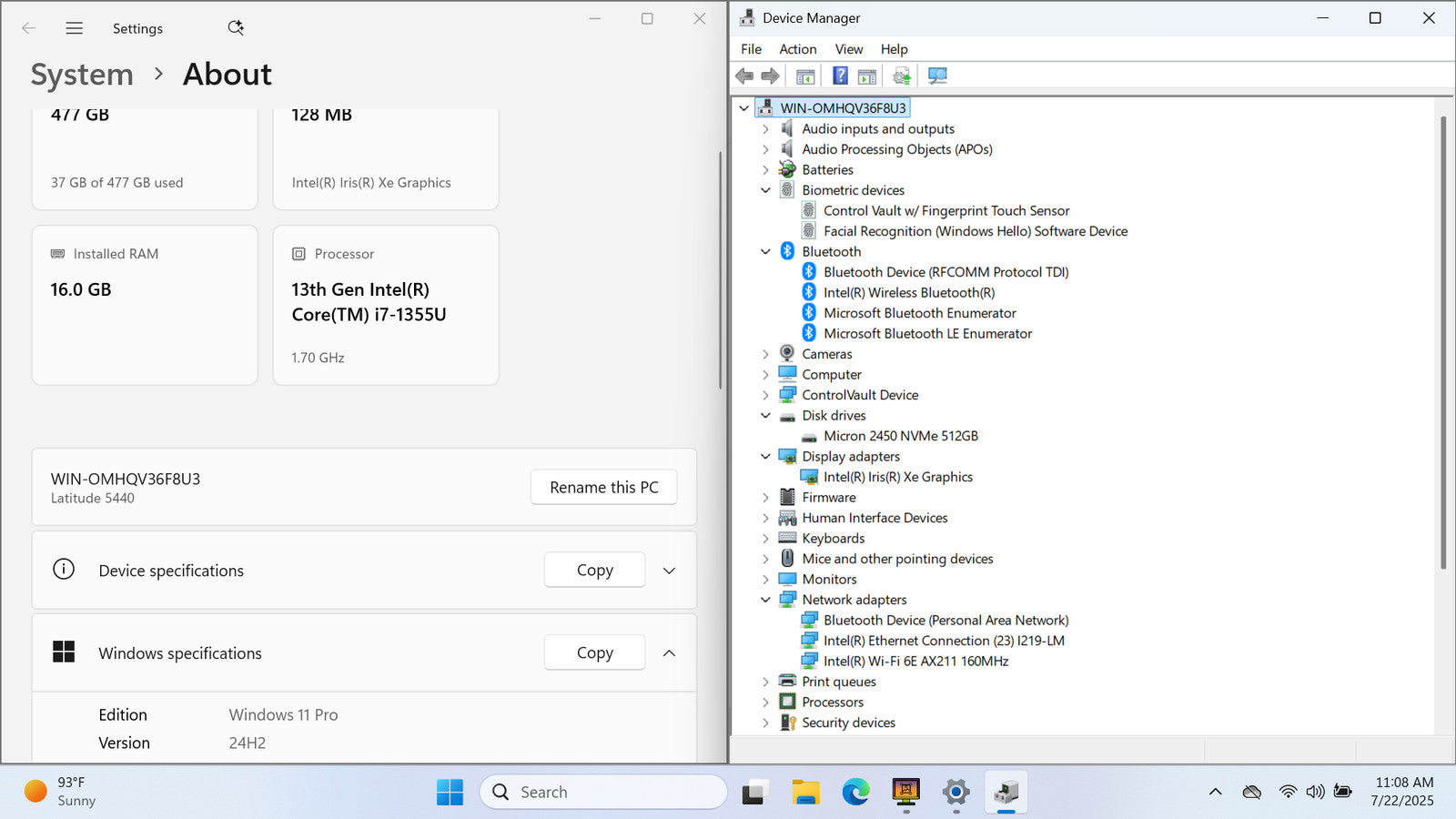Screen dimensions: 1456x819
Task: Click the OneDrive cloud tray icon
Action: [1252, 792]
